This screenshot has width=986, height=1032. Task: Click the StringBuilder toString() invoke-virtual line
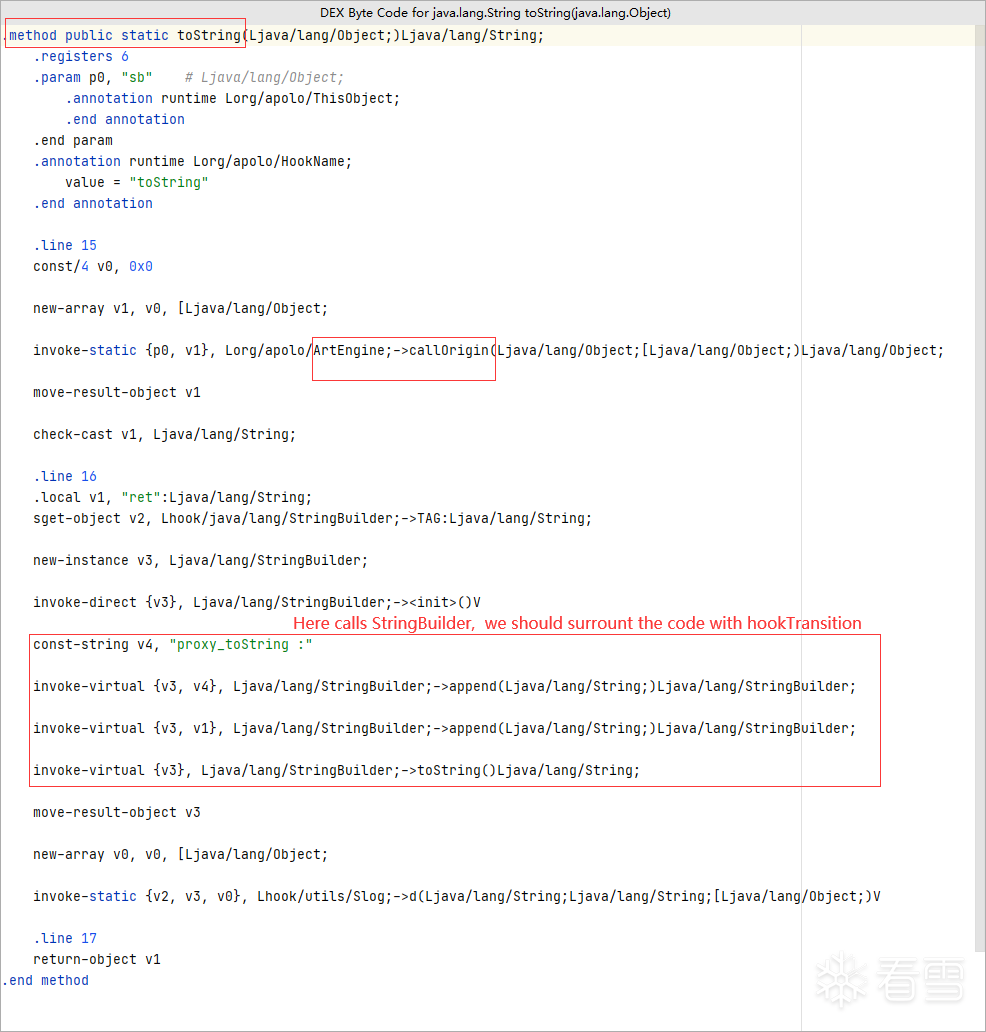click(x=336, y=771)
